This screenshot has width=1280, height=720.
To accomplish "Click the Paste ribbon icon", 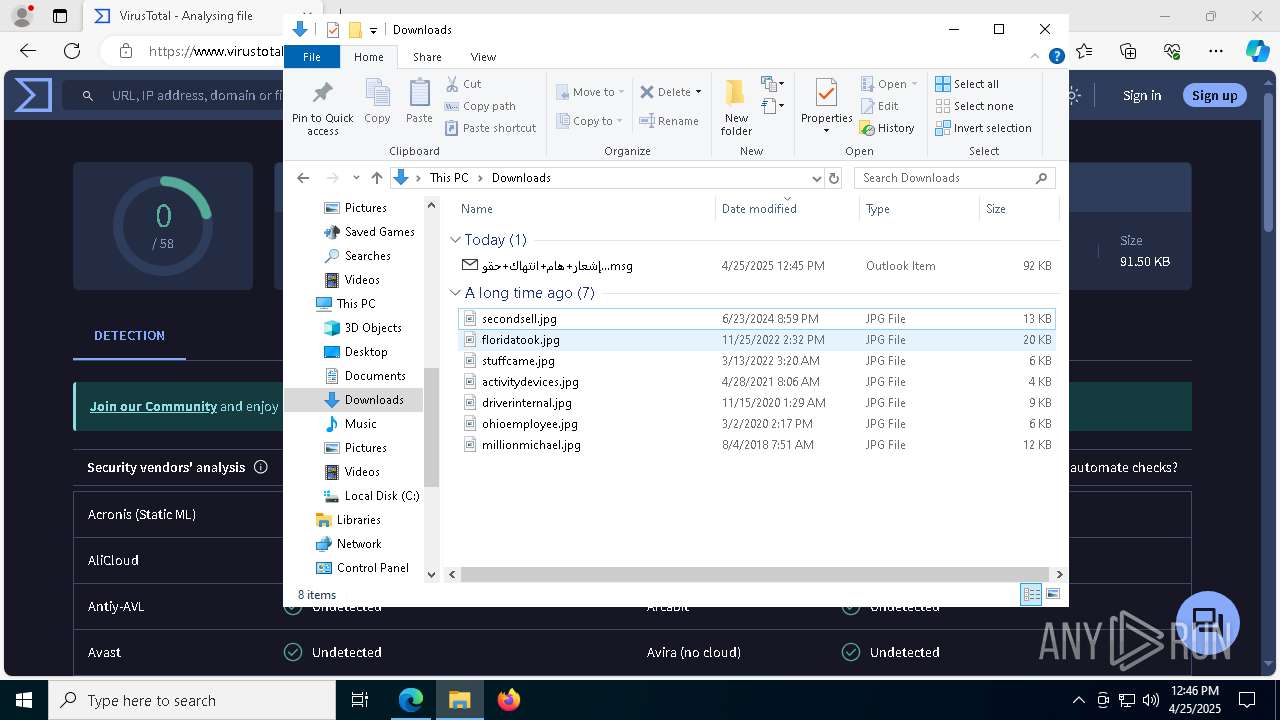I will 419,102.
